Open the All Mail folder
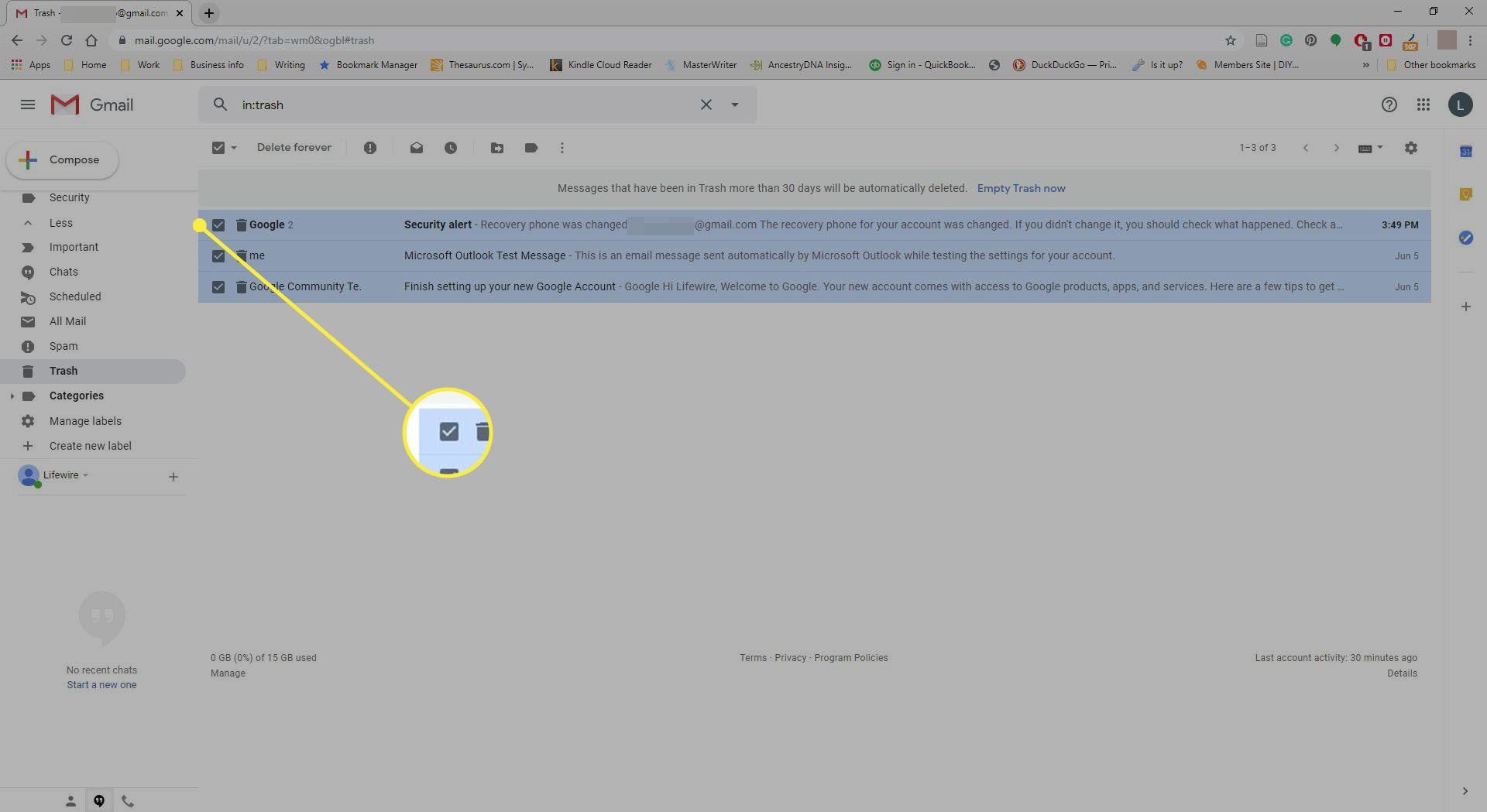This screenshot has height=812, width=1487. pos(67,322)
